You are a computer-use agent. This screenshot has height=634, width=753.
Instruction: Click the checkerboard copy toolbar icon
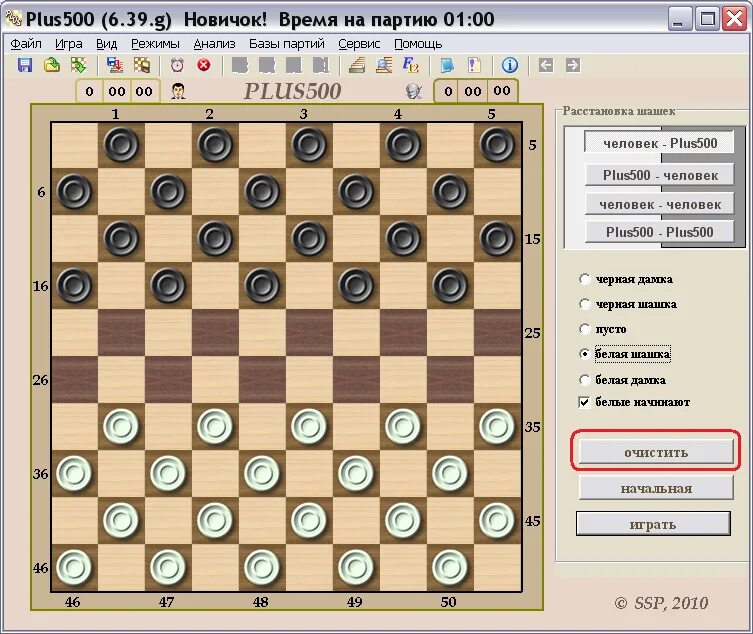point(142,65)
